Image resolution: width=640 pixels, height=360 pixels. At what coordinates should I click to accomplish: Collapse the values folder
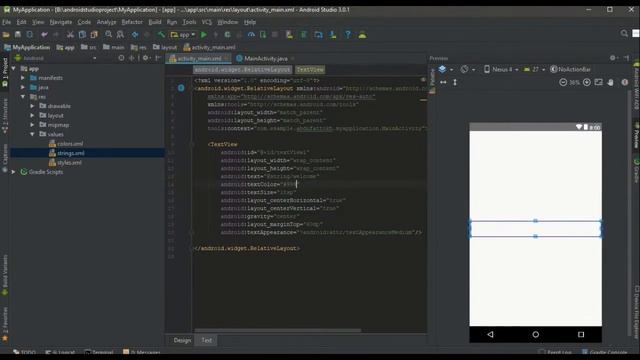click(32, 134)
